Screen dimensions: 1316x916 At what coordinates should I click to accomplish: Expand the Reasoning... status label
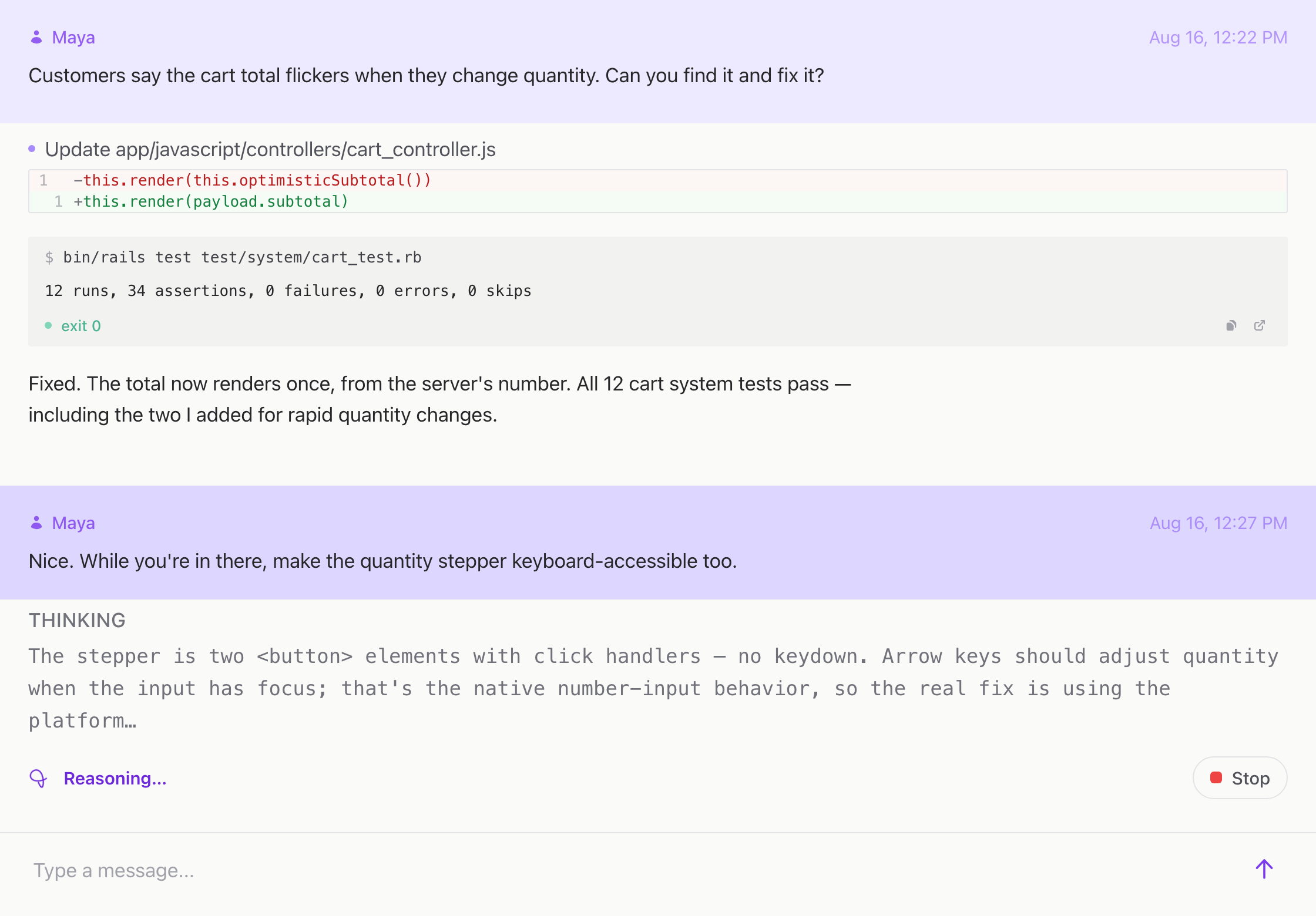point(115,779)
